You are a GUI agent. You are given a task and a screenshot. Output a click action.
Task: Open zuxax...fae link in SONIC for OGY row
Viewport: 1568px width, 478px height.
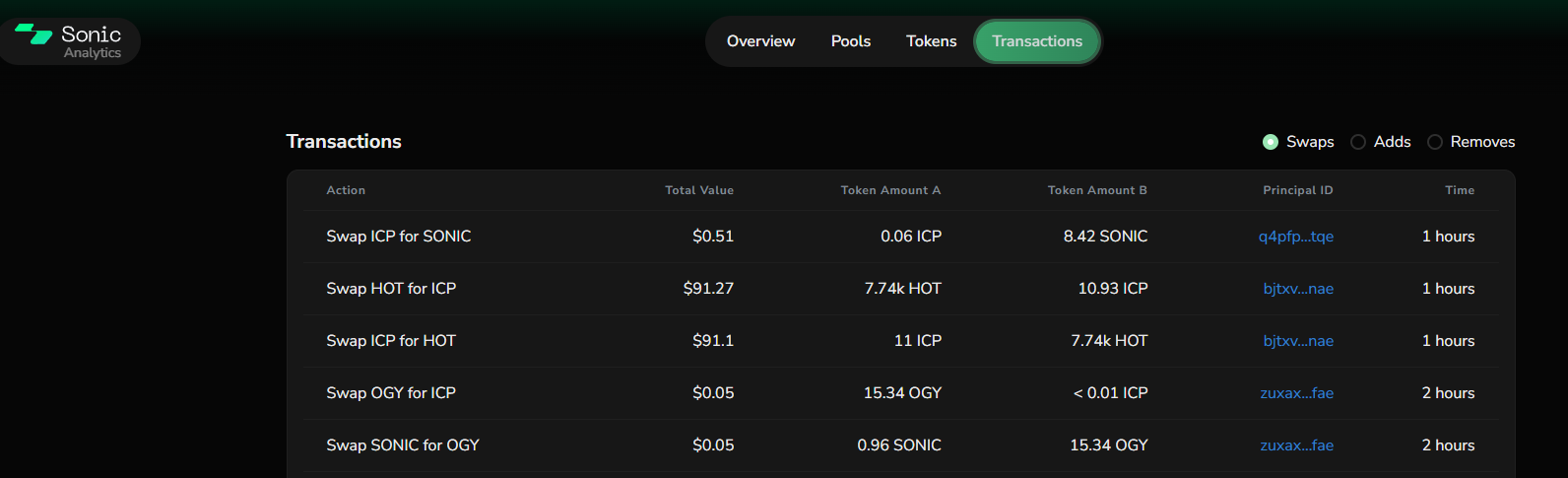pos(1296,445)
